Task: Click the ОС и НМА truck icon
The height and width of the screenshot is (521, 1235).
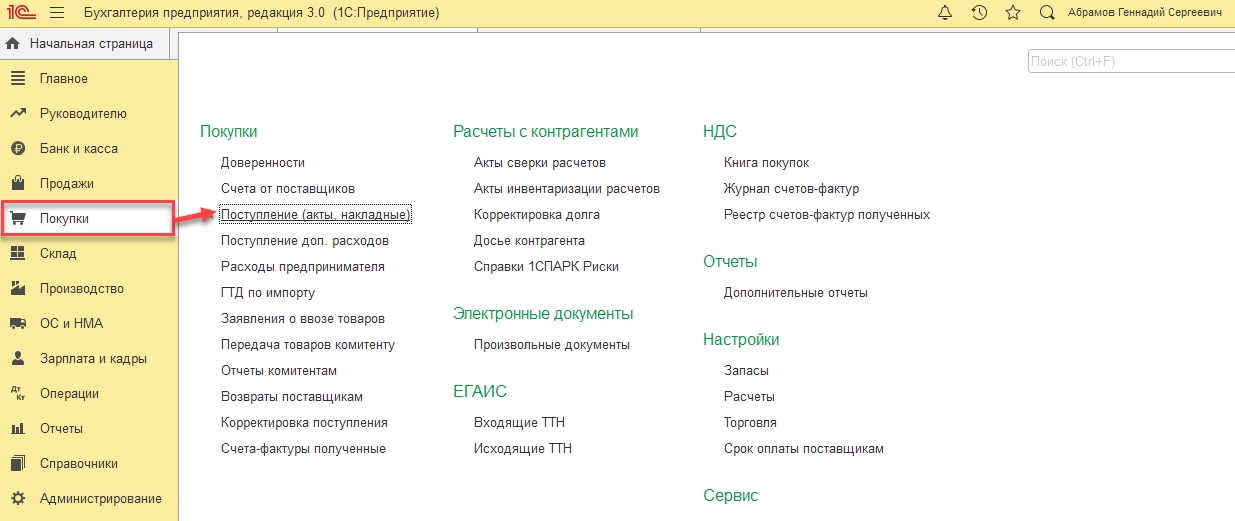Action: pos(17,324)
